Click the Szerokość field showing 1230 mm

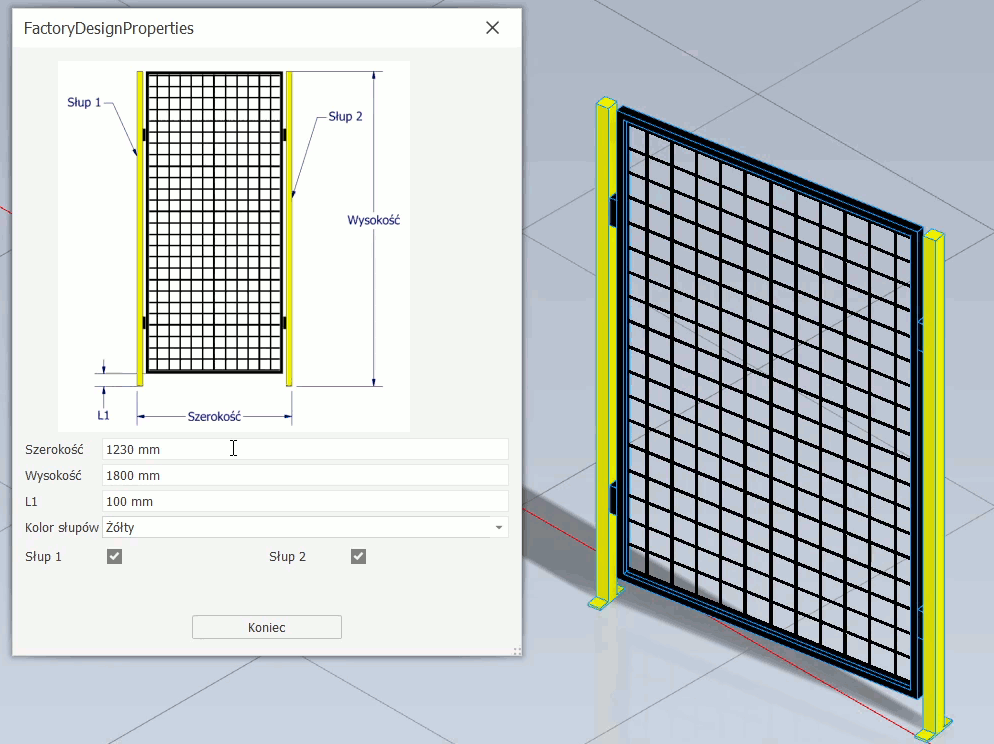tap(305, 450)
